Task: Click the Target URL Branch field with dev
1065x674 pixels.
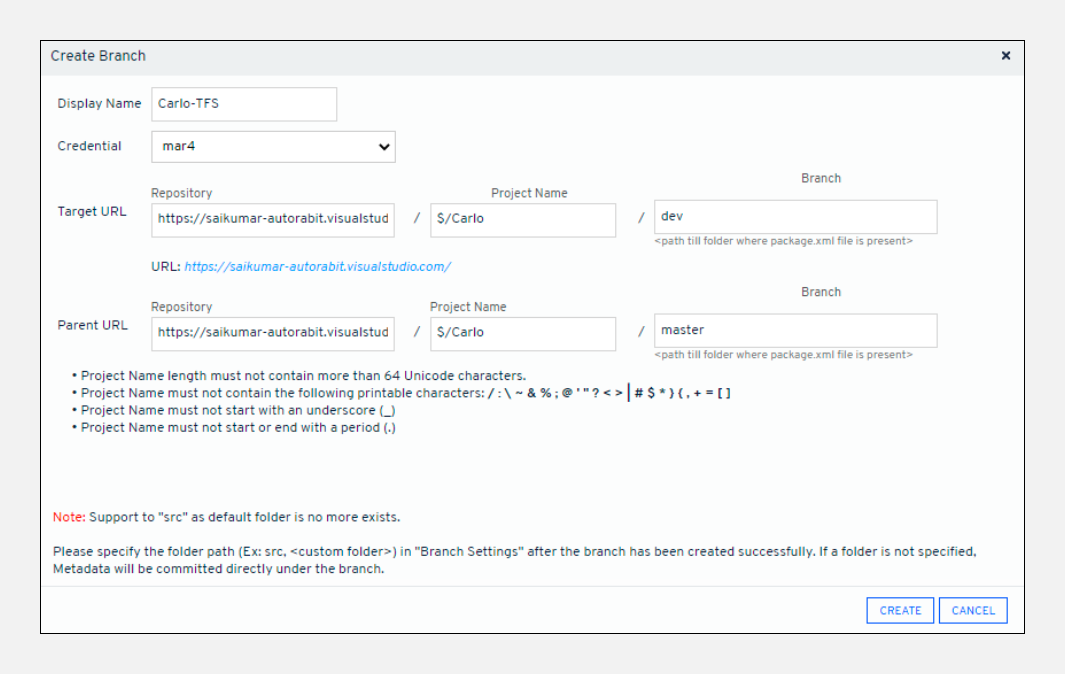Action: click(795, 216)
